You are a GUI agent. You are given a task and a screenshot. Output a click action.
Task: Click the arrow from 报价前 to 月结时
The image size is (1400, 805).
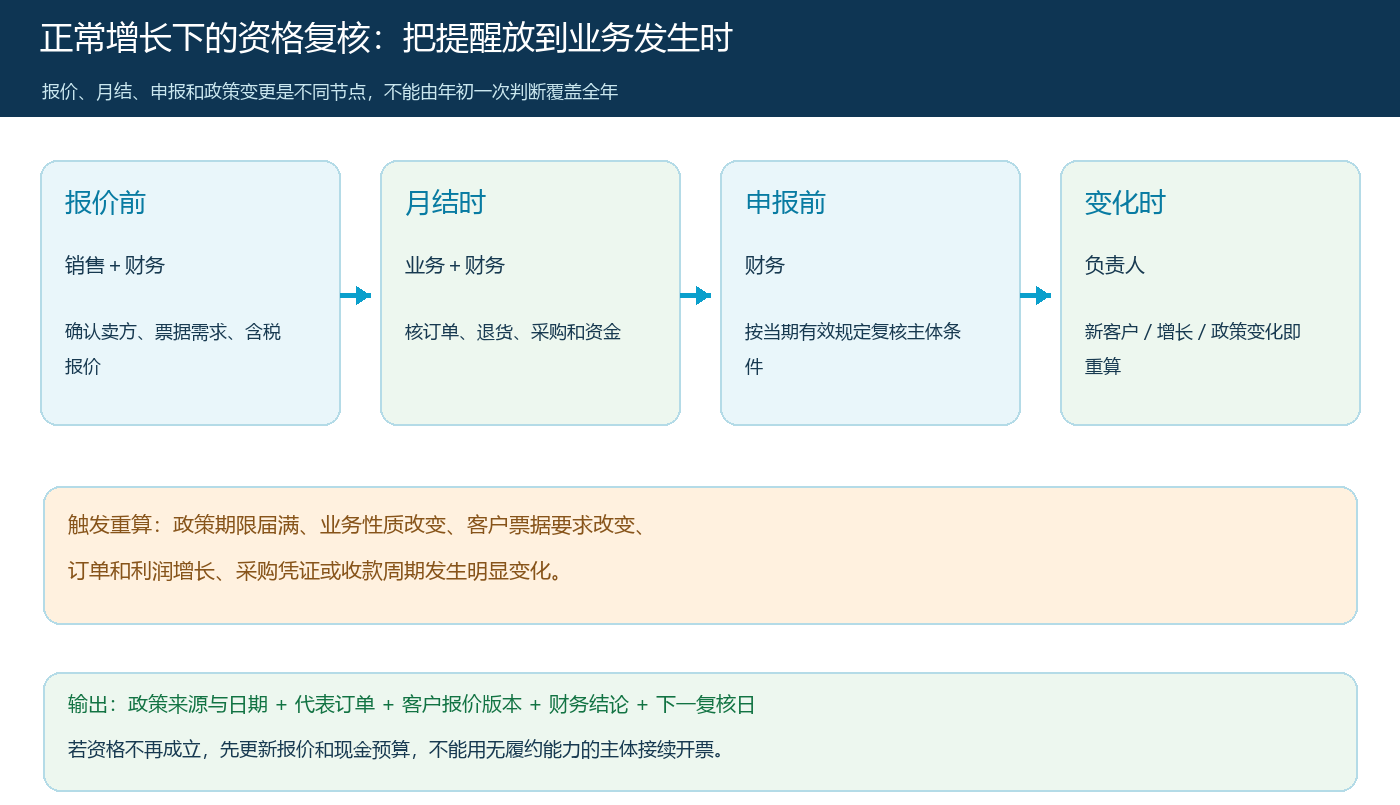click(x=356, y=295)
